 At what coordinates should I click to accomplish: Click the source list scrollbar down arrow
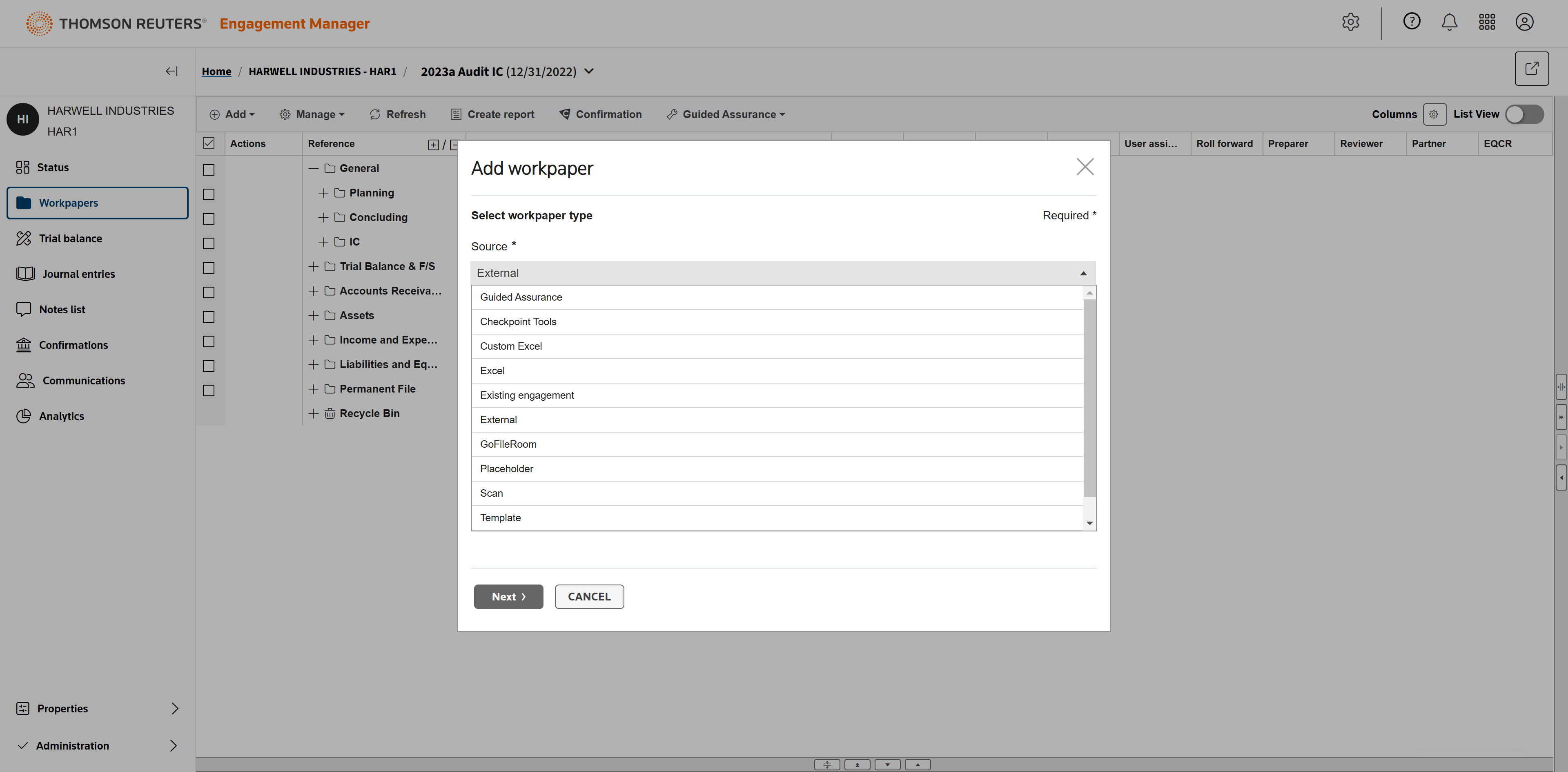(x=1089, y=523)
